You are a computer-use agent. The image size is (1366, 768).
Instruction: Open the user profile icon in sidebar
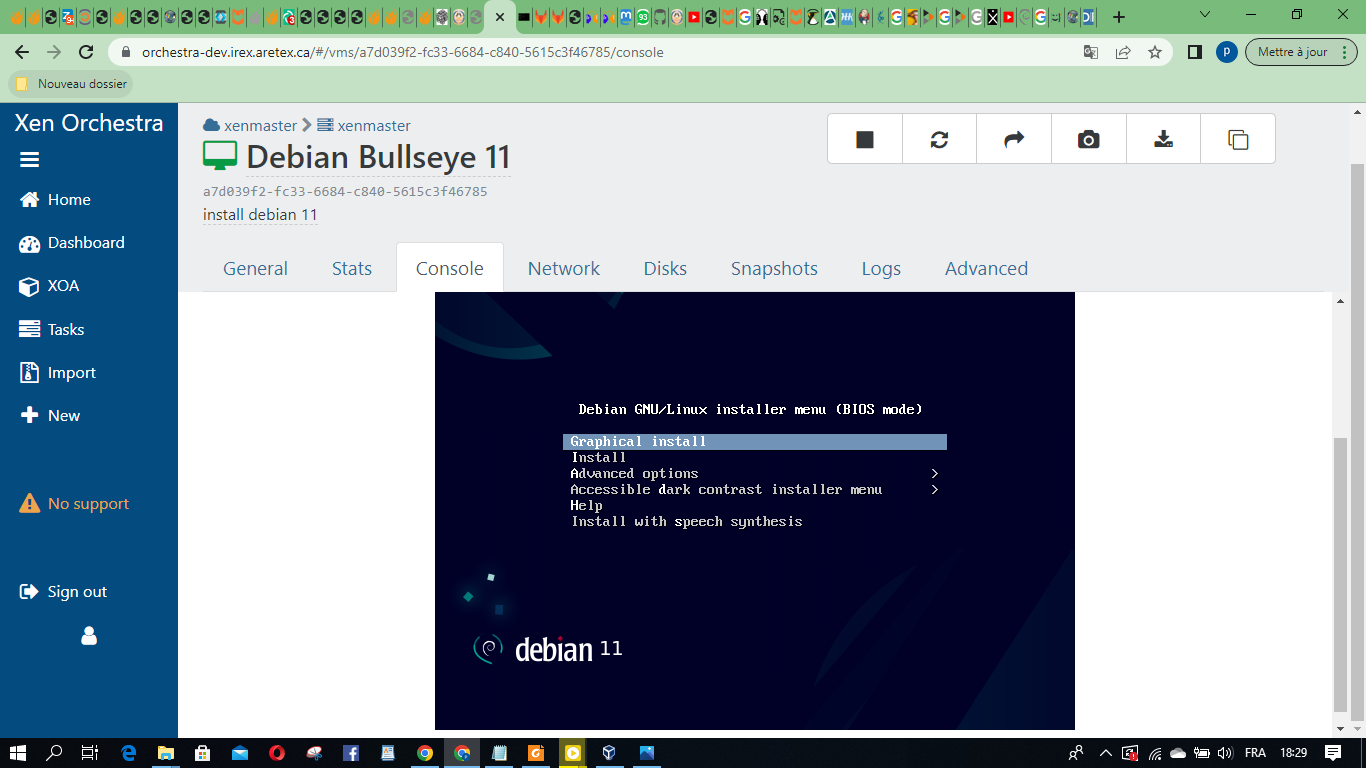click(89, 636)
